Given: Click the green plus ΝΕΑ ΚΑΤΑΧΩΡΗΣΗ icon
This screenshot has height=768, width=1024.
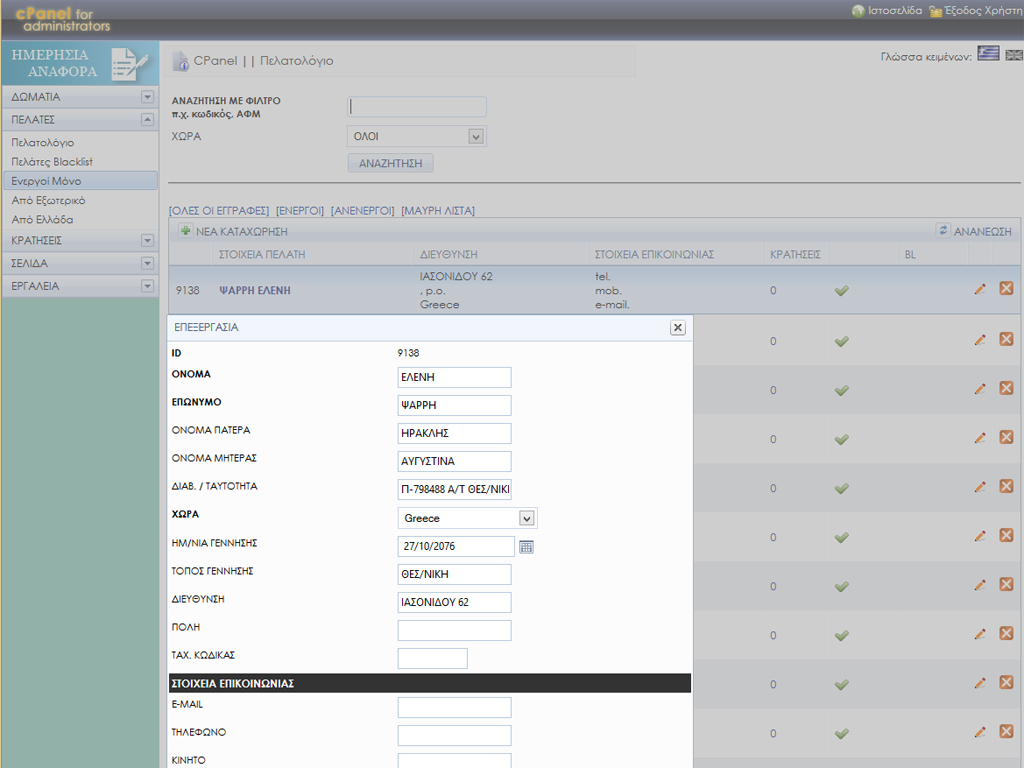Looking at the screenshot, I should (185, 231).
